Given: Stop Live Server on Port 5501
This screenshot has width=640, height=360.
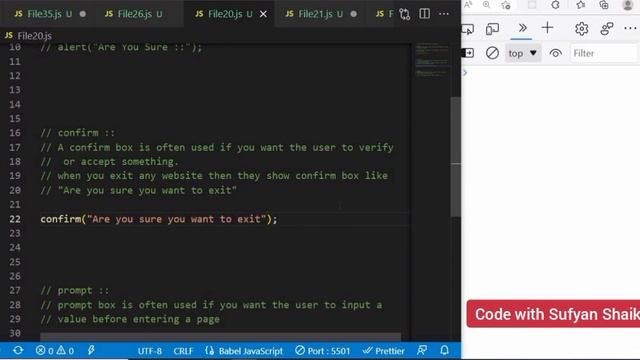Looking at the screenshot, I should point(322,351).
